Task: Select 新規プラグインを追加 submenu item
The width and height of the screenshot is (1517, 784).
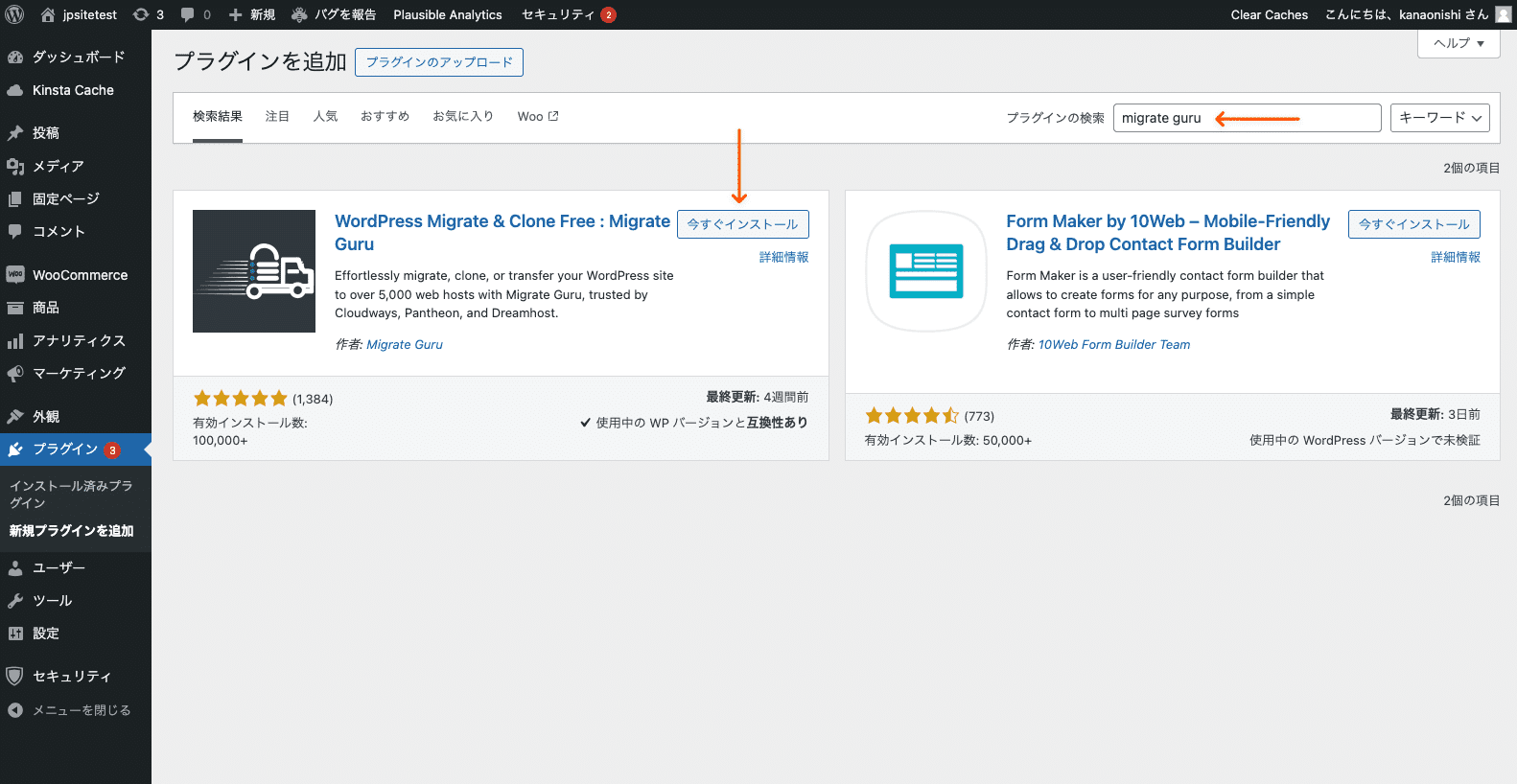Action: [x=72, y=531]
